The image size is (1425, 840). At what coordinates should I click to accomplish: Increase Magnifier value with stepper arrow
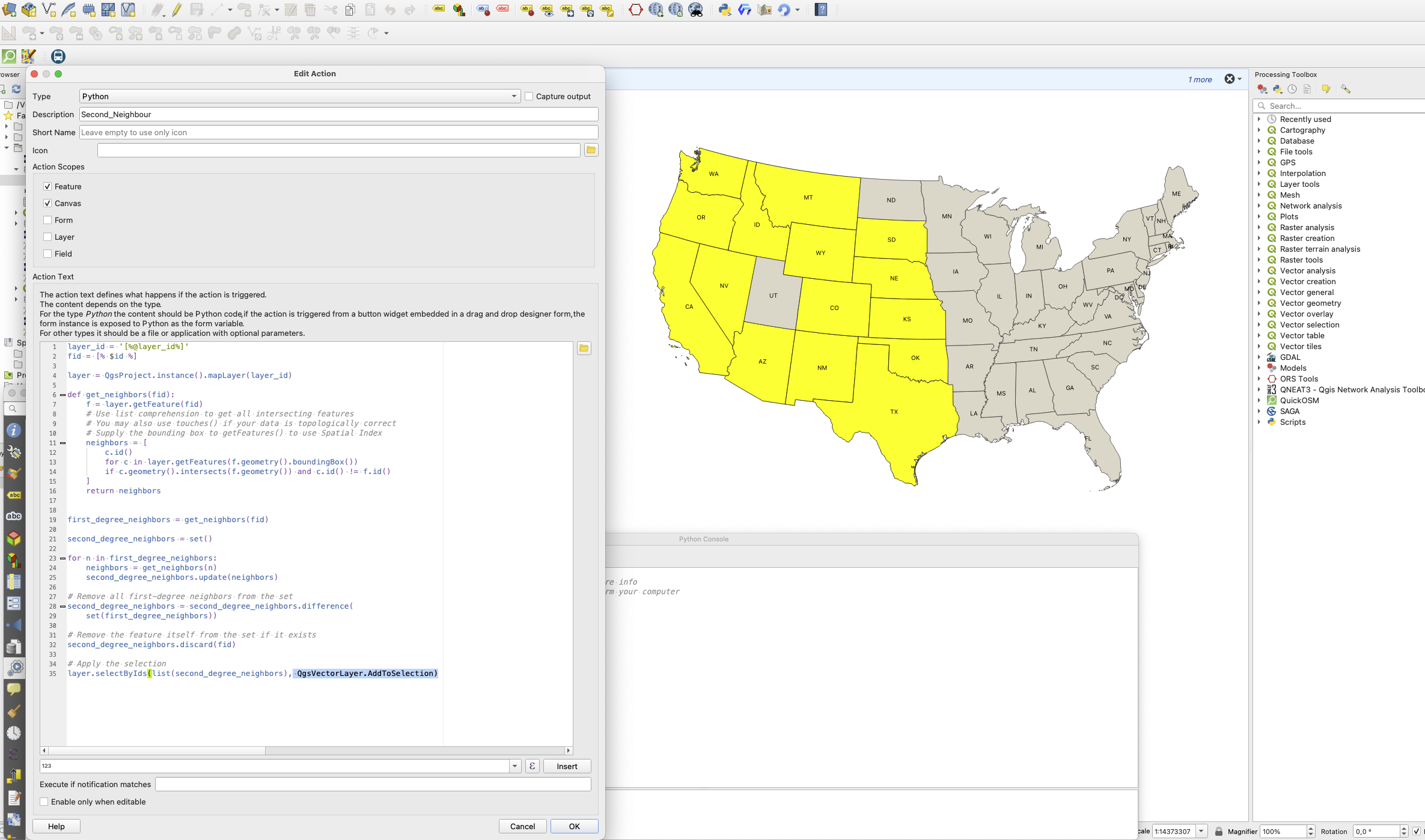coord(1311,829)
